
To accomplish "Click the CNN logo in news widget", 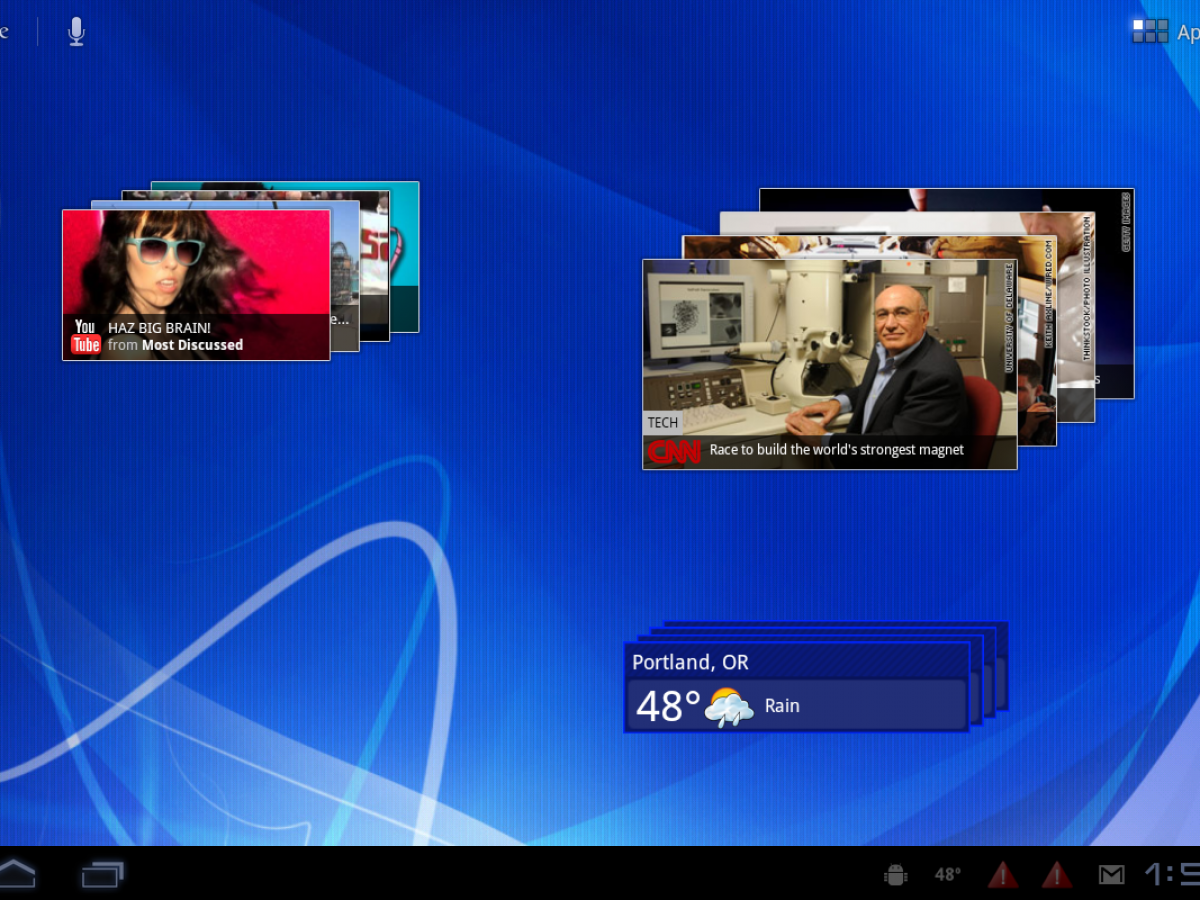I will tap(673, 451).
